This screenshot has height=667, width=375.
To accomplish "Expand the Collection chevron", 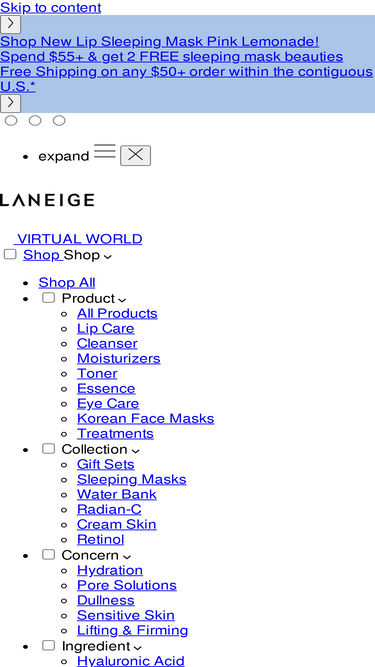I will point(135,451).
